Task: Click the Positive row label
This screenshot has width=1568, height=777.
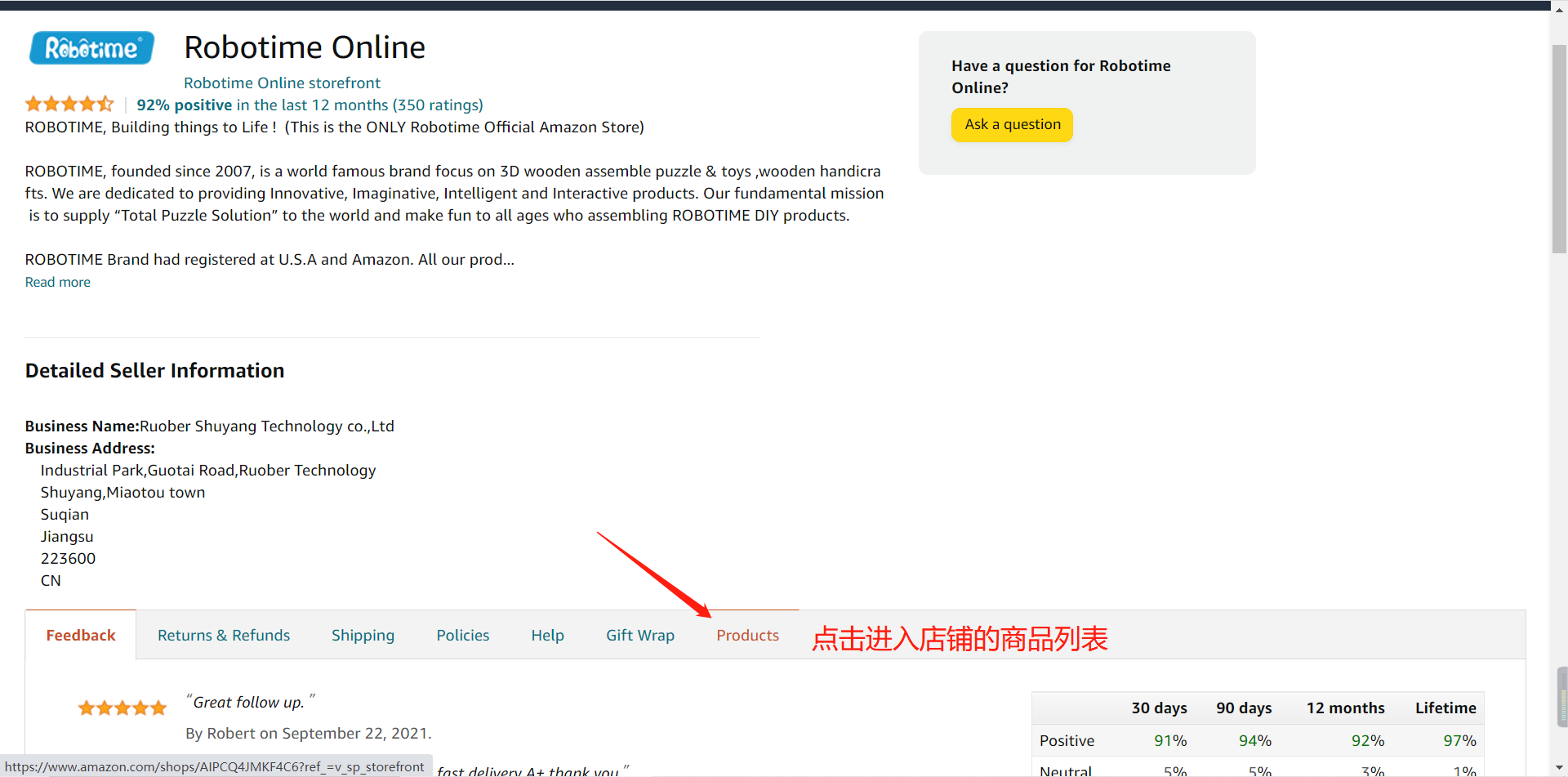Action: pyautogui.click(x=1067, y=740)
